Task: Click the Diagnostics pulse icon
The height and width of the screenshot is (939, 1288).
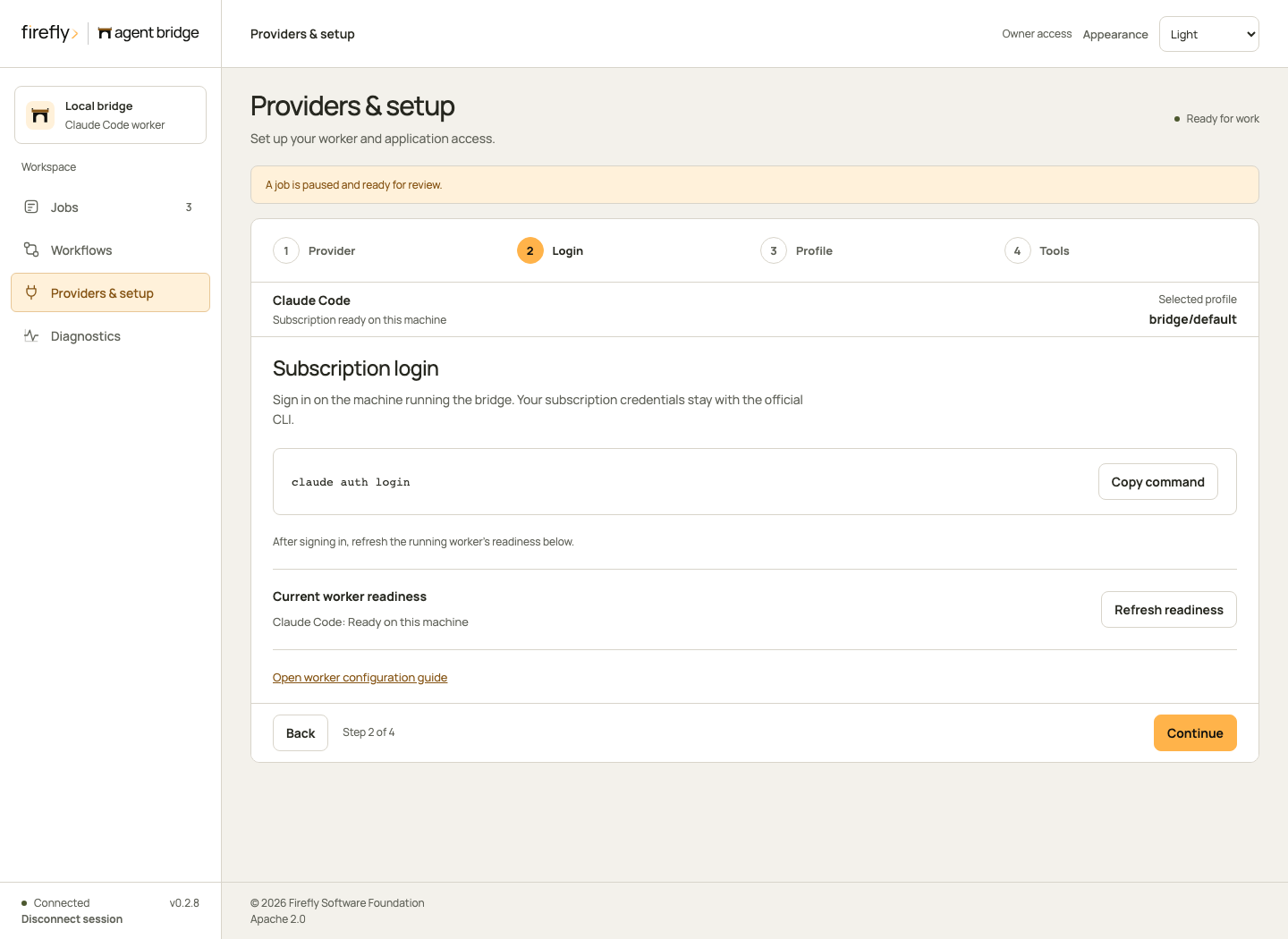Action: tap(31, 335)
